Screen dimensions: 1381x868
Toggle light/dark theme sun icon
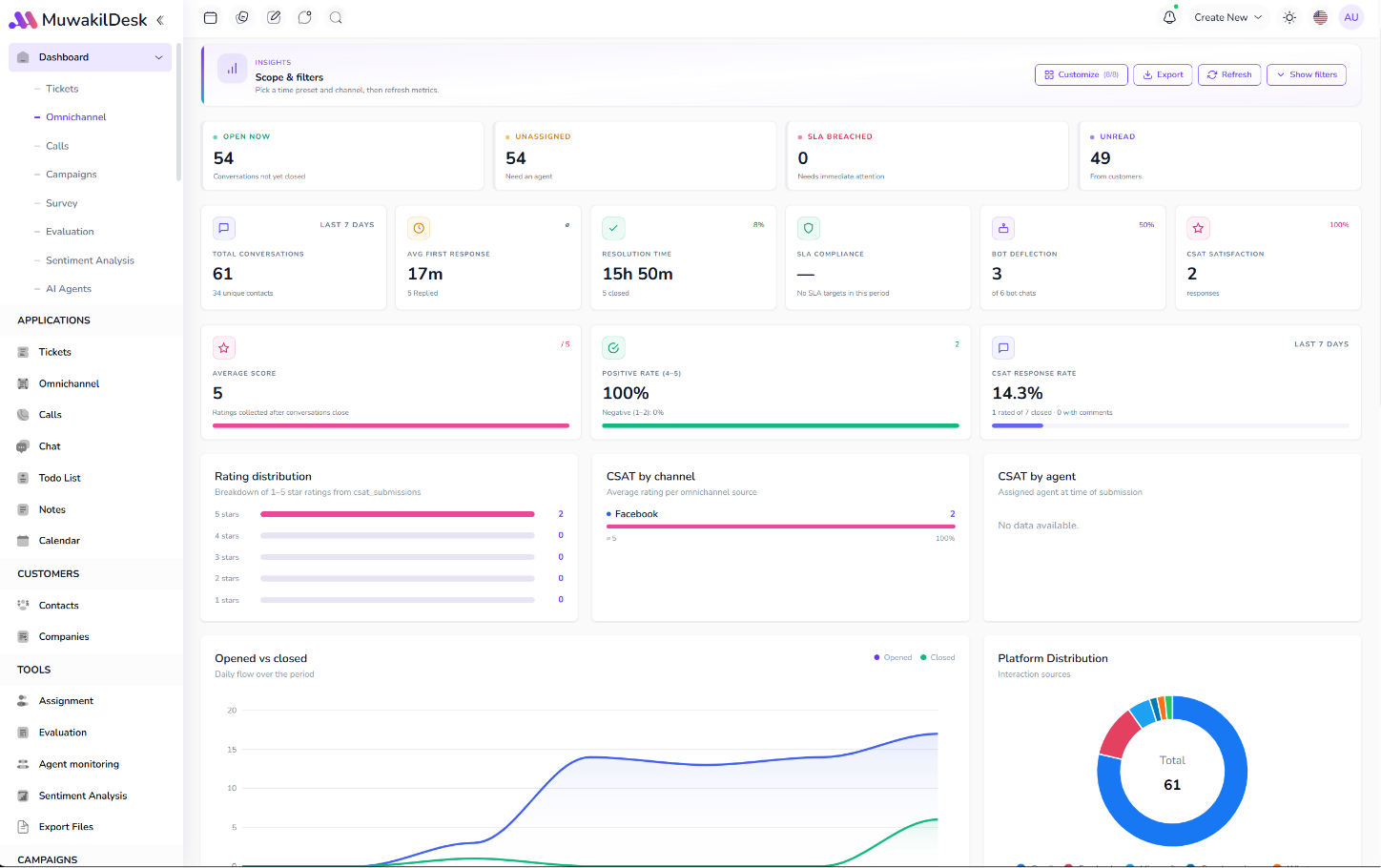coord(1289,17)
